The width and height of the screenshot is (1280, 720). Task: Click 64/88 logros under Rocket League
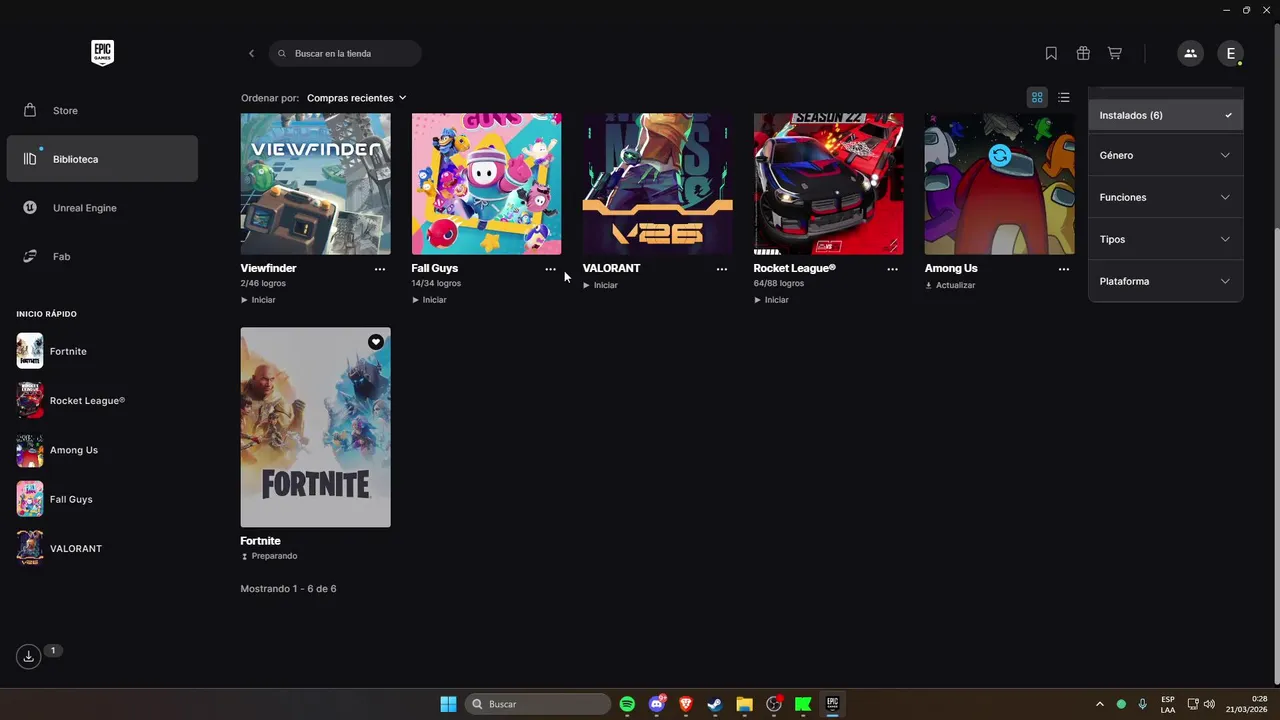coord(779,284)
